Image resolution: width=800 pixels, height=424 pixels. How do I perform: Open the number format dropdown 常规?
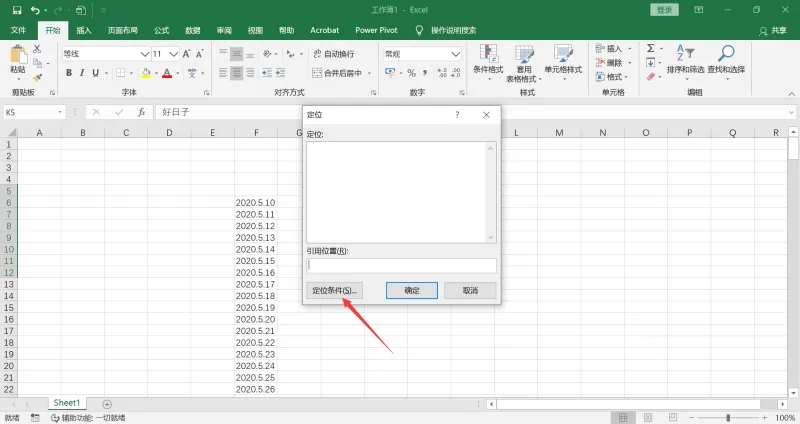456,54
